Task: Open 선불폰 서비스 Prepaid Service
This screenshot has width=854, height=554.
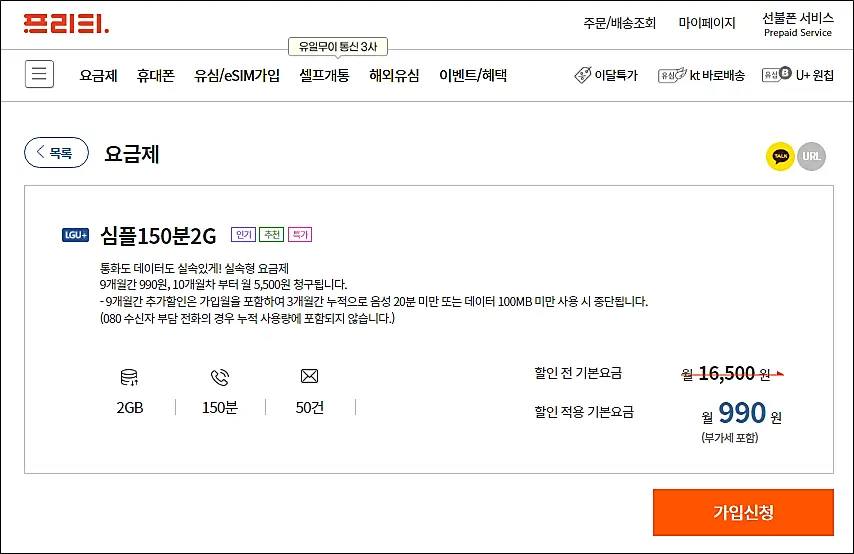Action: 798,25
